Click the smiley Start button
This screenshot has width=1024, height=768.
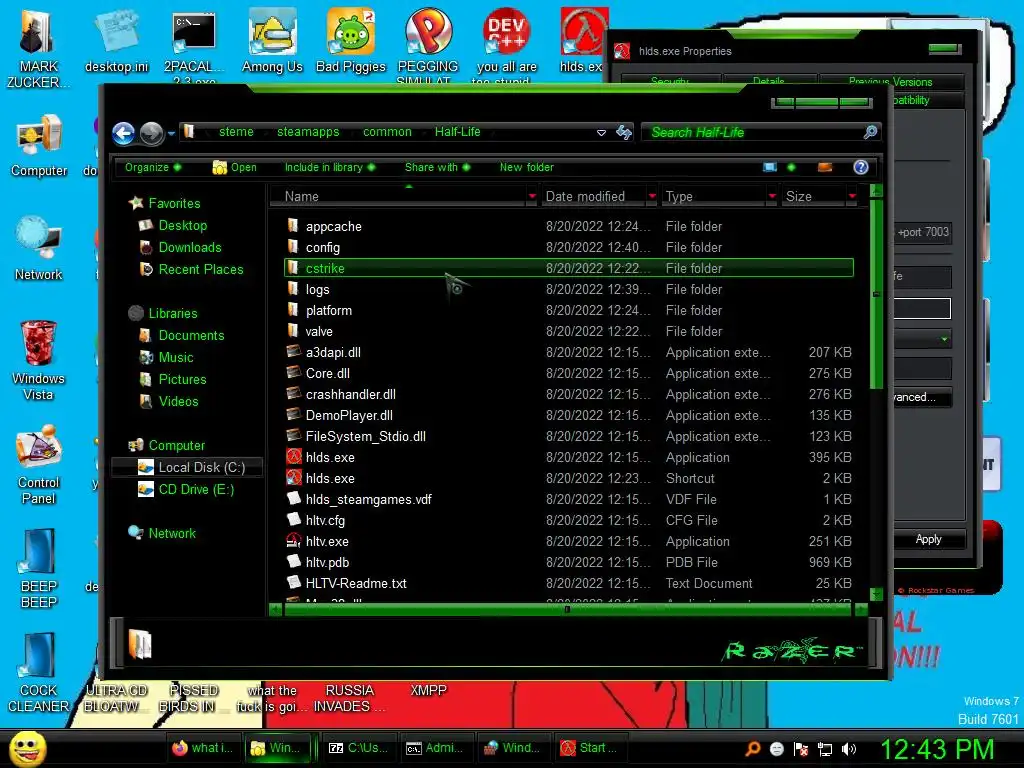click(27, 748)
